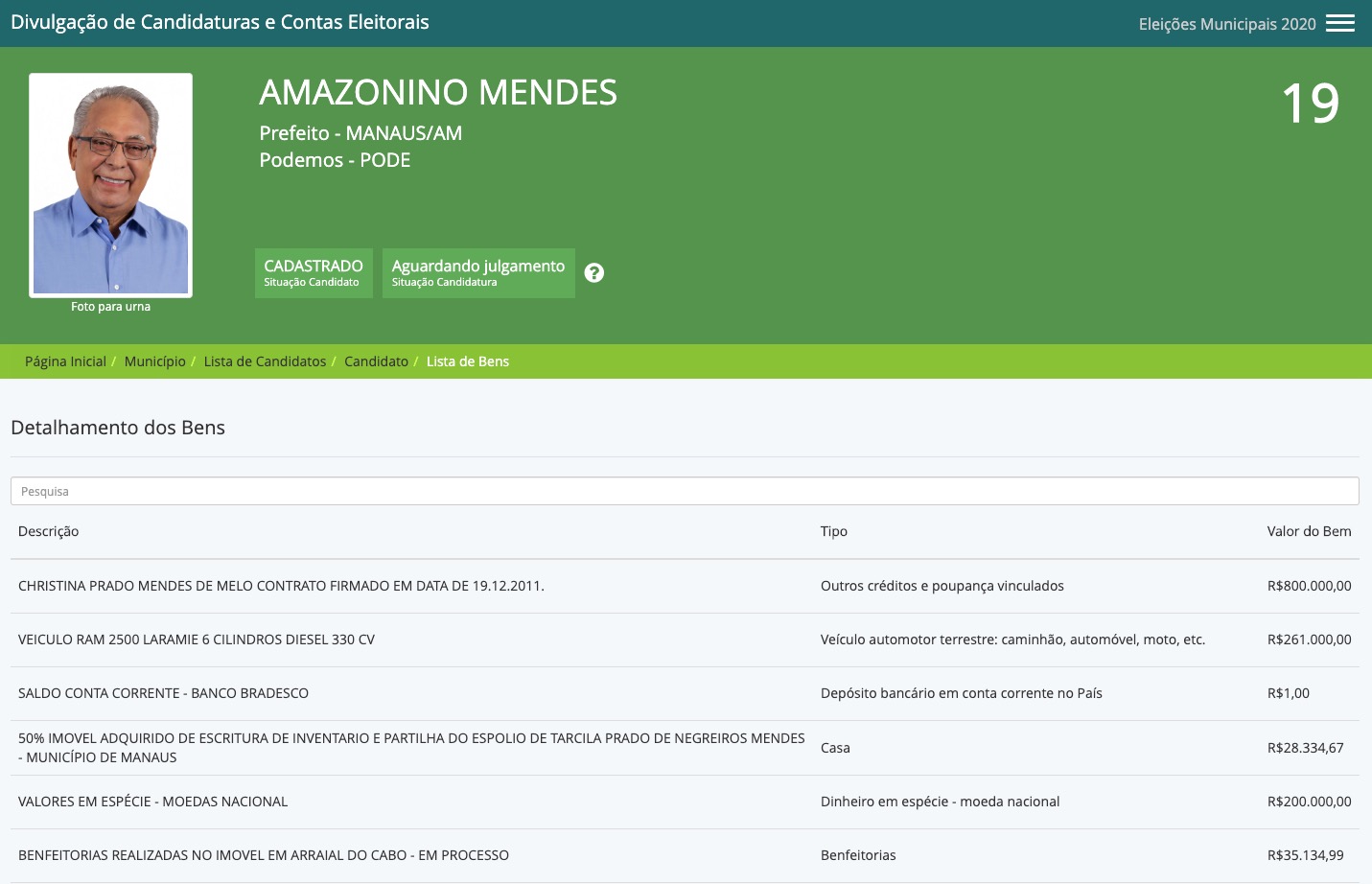Viewport: 1372px width, 884px height.
Task: Open the hamburger menu icon
Action: [x=1339, y=23]
